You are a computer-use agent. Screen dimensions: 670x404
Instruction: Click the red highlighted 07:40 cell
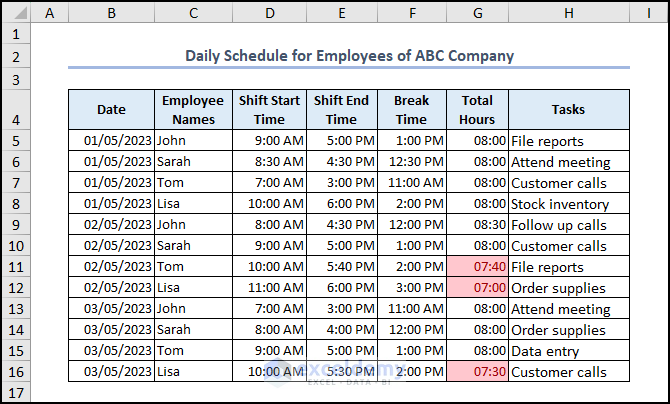click(478, 267)
